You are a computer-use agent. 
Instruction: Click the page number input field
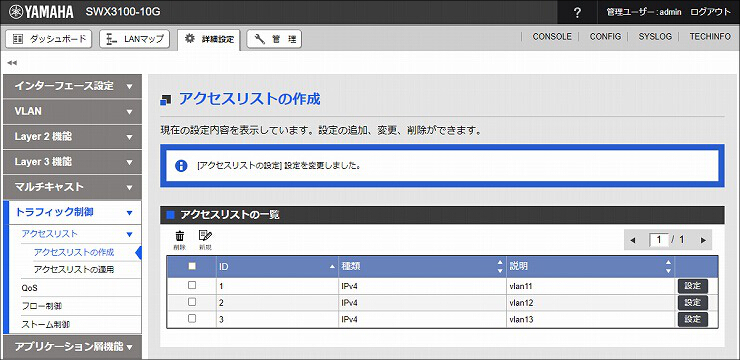click(659, 240)
